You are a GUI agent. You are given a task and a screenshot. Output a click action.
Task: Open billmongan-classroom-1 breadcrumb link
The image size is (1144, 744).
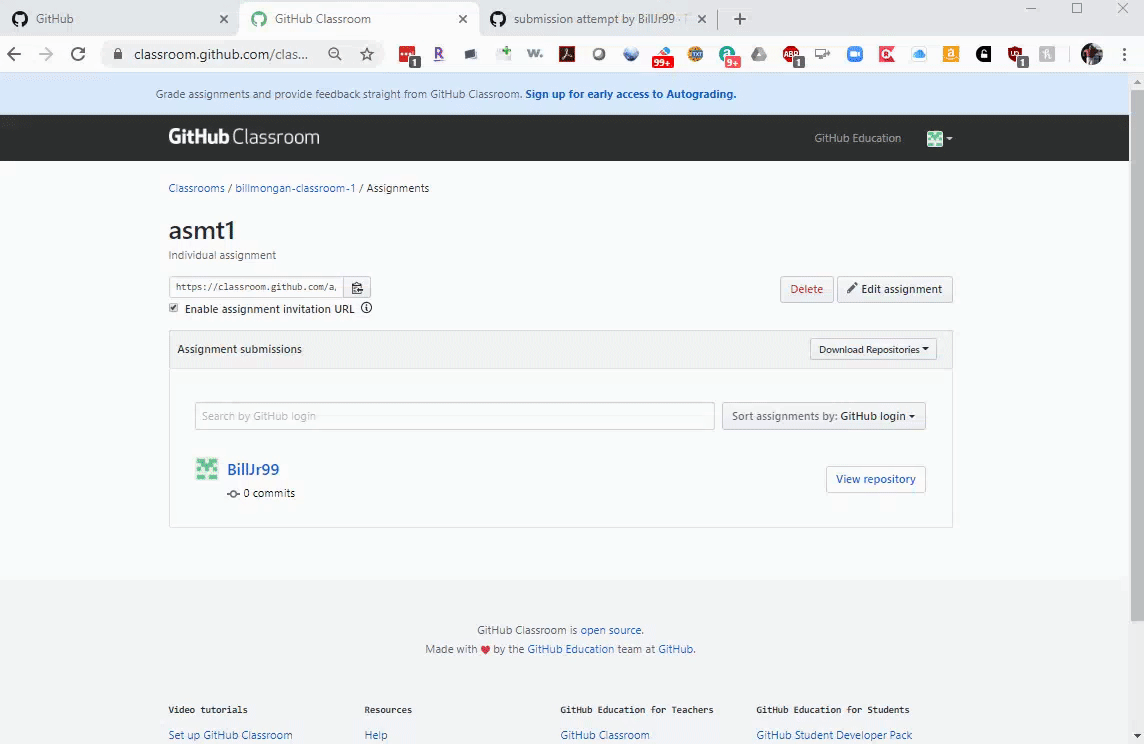coord(295,188)
